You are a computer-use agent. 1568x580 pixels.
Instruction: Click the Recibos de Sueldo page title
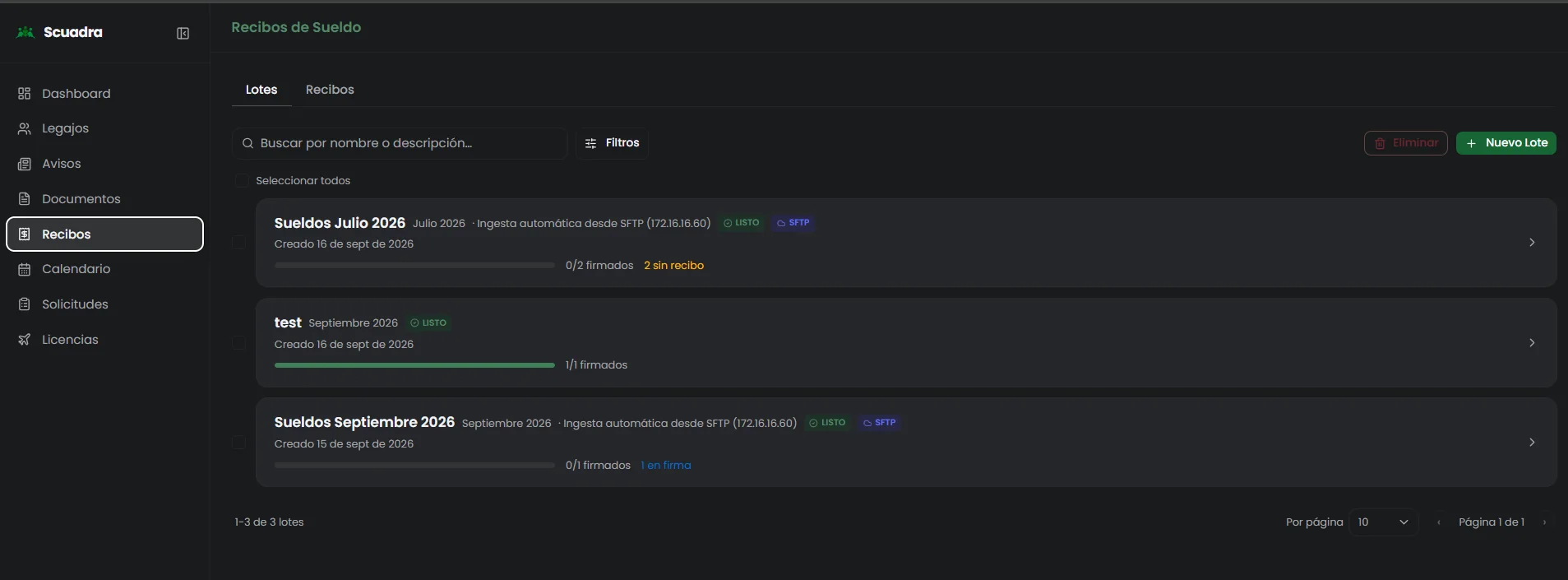(296, 27)
